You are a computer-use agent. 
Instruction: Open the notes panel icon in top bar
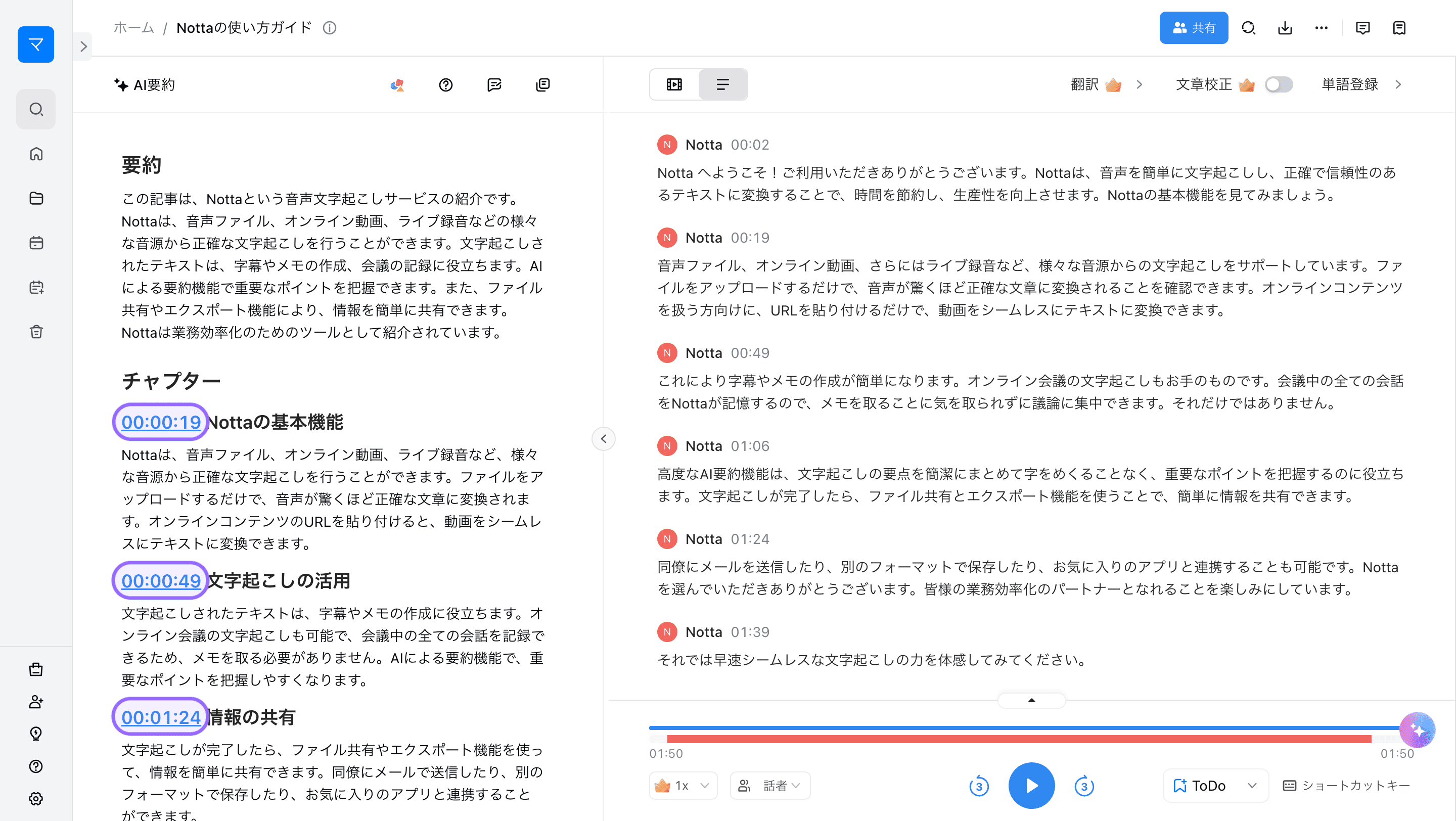point(1399,28)
